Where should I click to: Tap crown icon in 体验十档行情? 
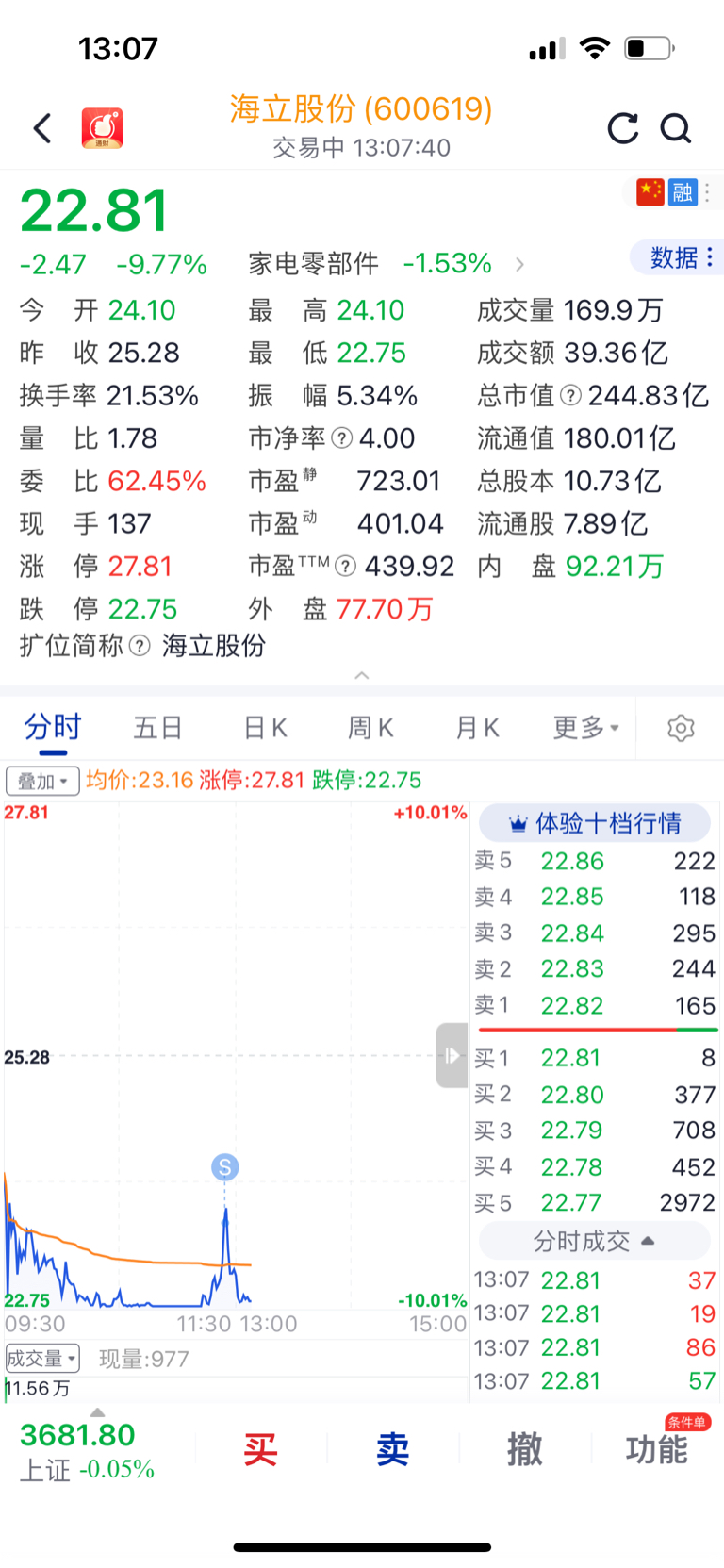pyautogui.click(x=518, y=824)
